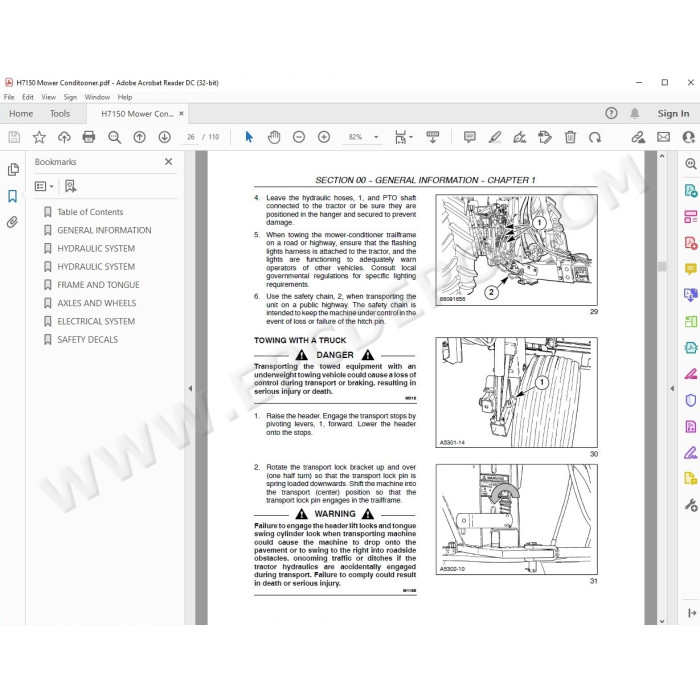
Task: Jump to the Table of Contents bookmark
Action: [90, 212]
